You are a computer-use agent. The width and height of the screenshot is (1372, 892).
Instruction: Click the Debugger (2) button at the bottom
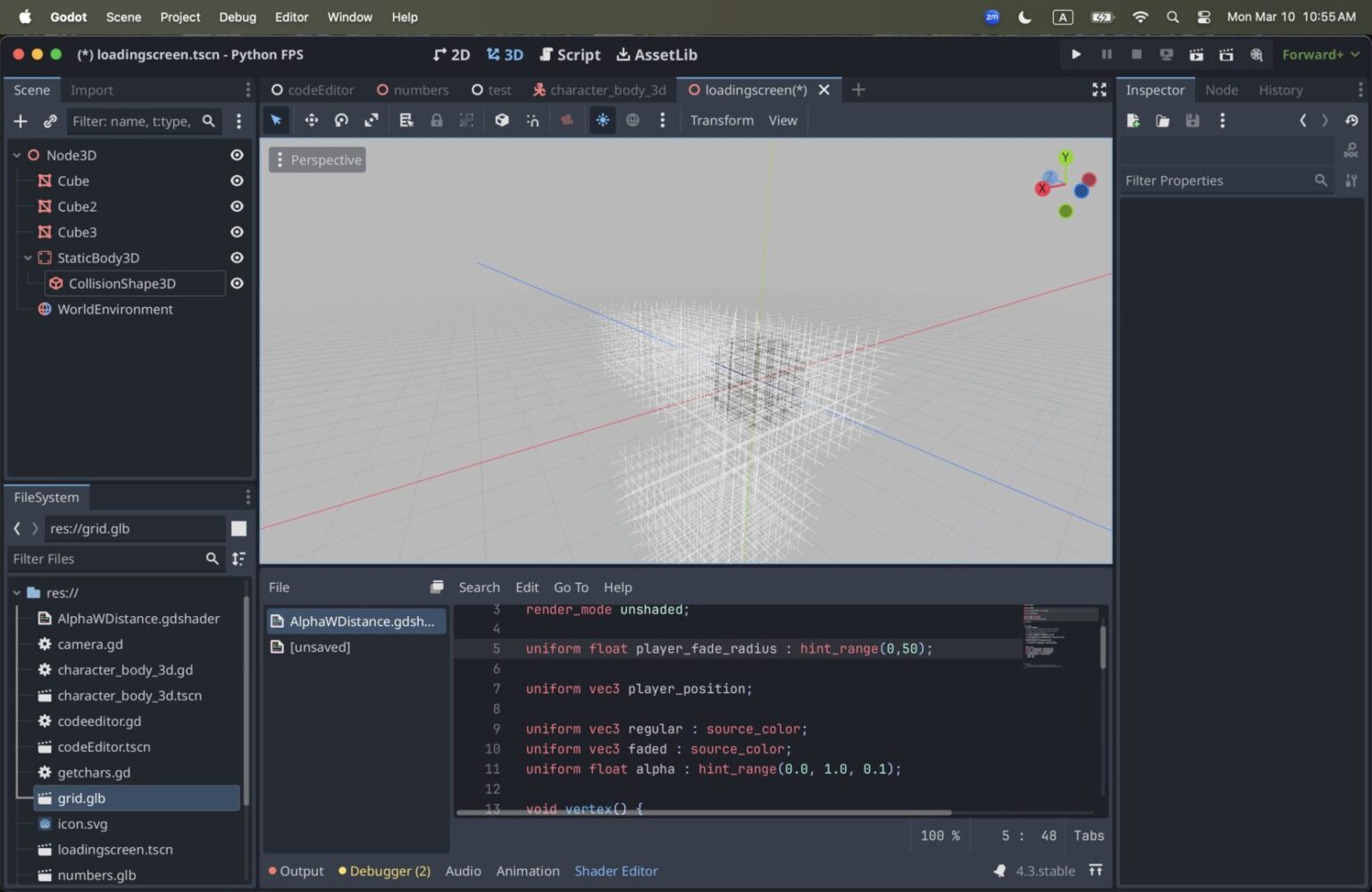coord(384,871)
